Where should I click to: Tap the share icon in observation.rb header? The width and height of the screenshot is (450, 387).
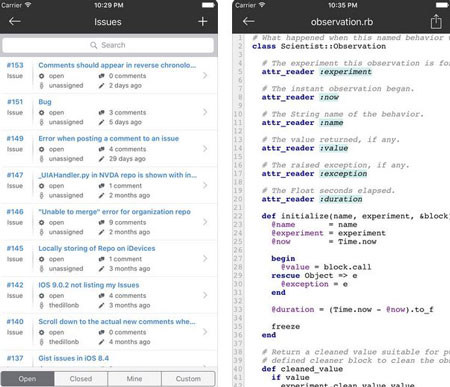(x=436, y=22)
